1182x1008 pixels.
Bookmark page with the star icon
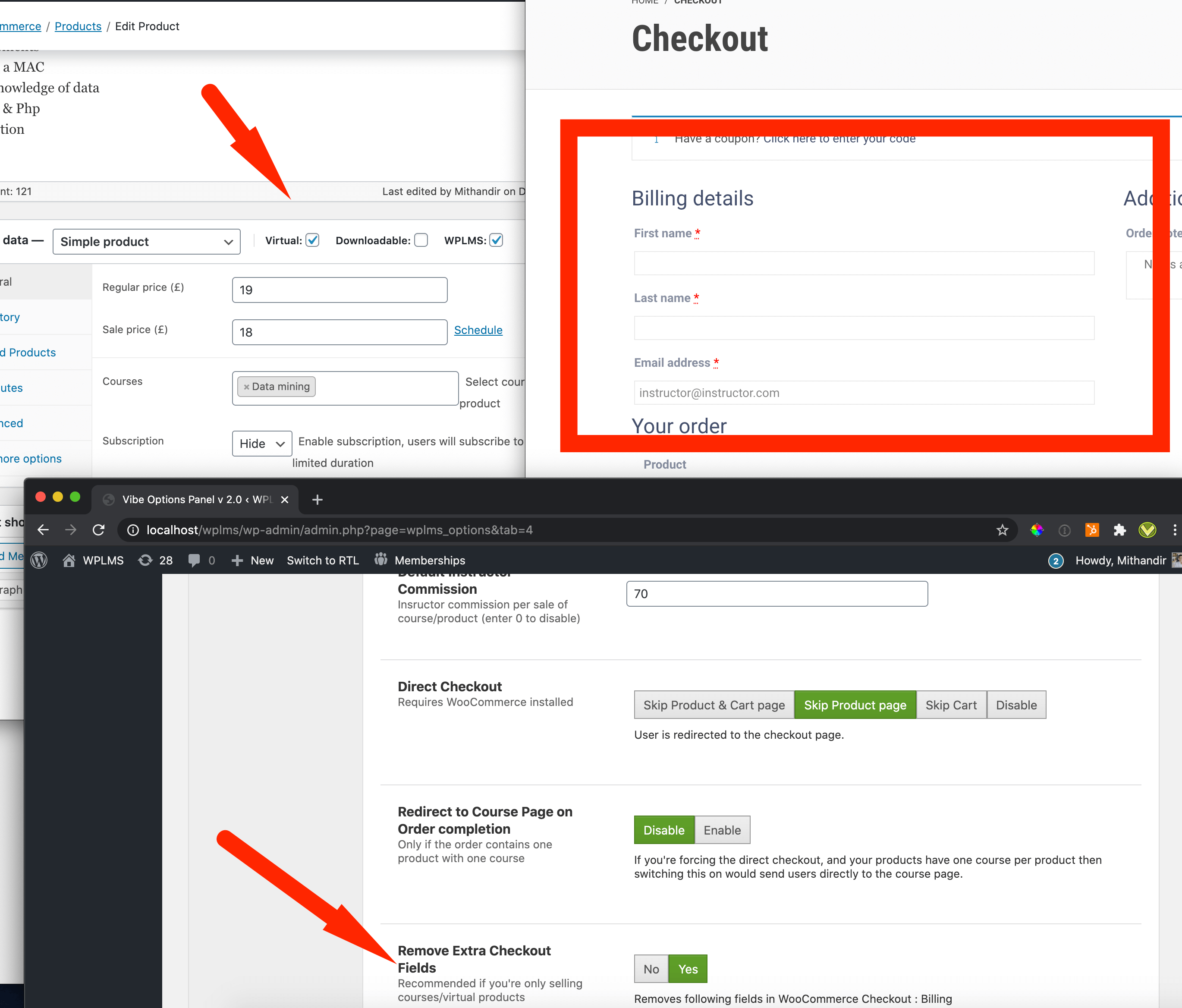pos(1002,530)
